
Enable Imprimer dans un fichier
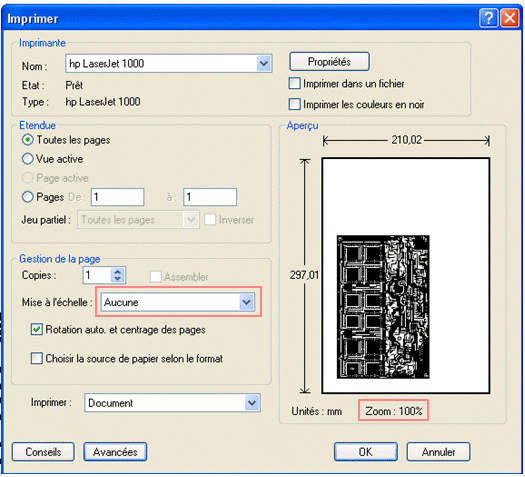294,83
